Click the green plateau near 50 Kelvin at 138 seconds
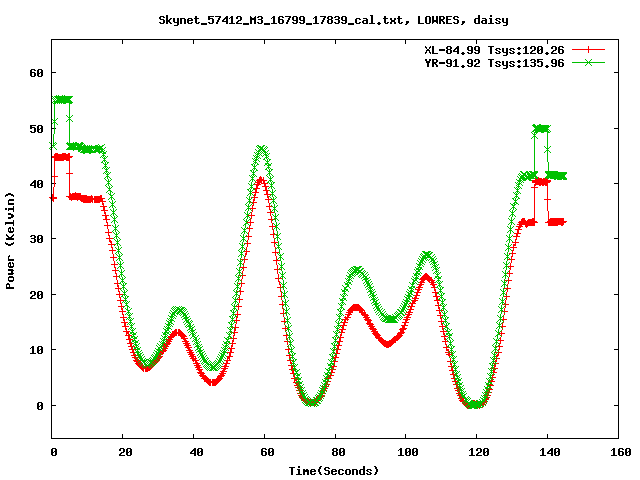Viewport: 640px width, 480px height. 541,129
